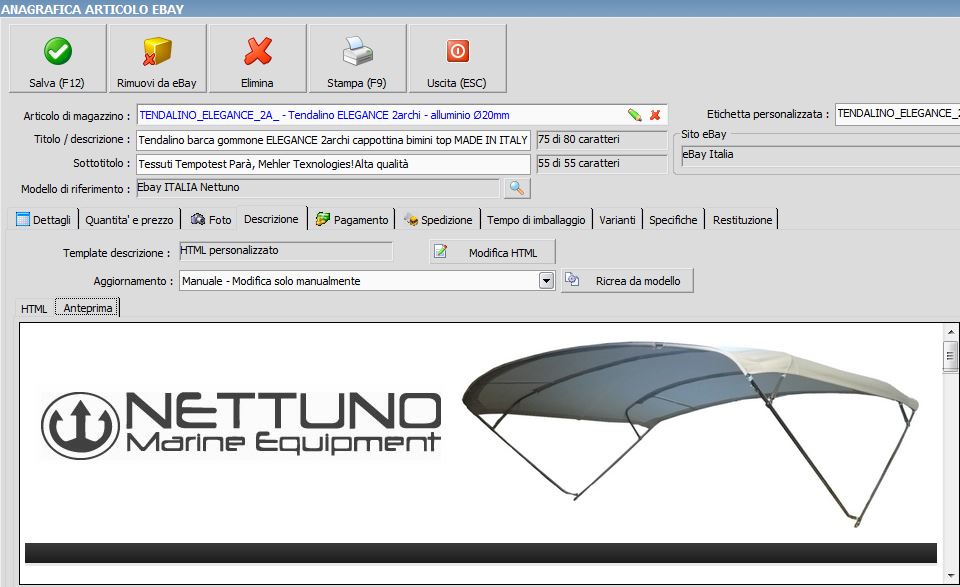Click the Nettuno Marine Equipment logo in preview
The image size is (960, 587).
pos(241,425)
